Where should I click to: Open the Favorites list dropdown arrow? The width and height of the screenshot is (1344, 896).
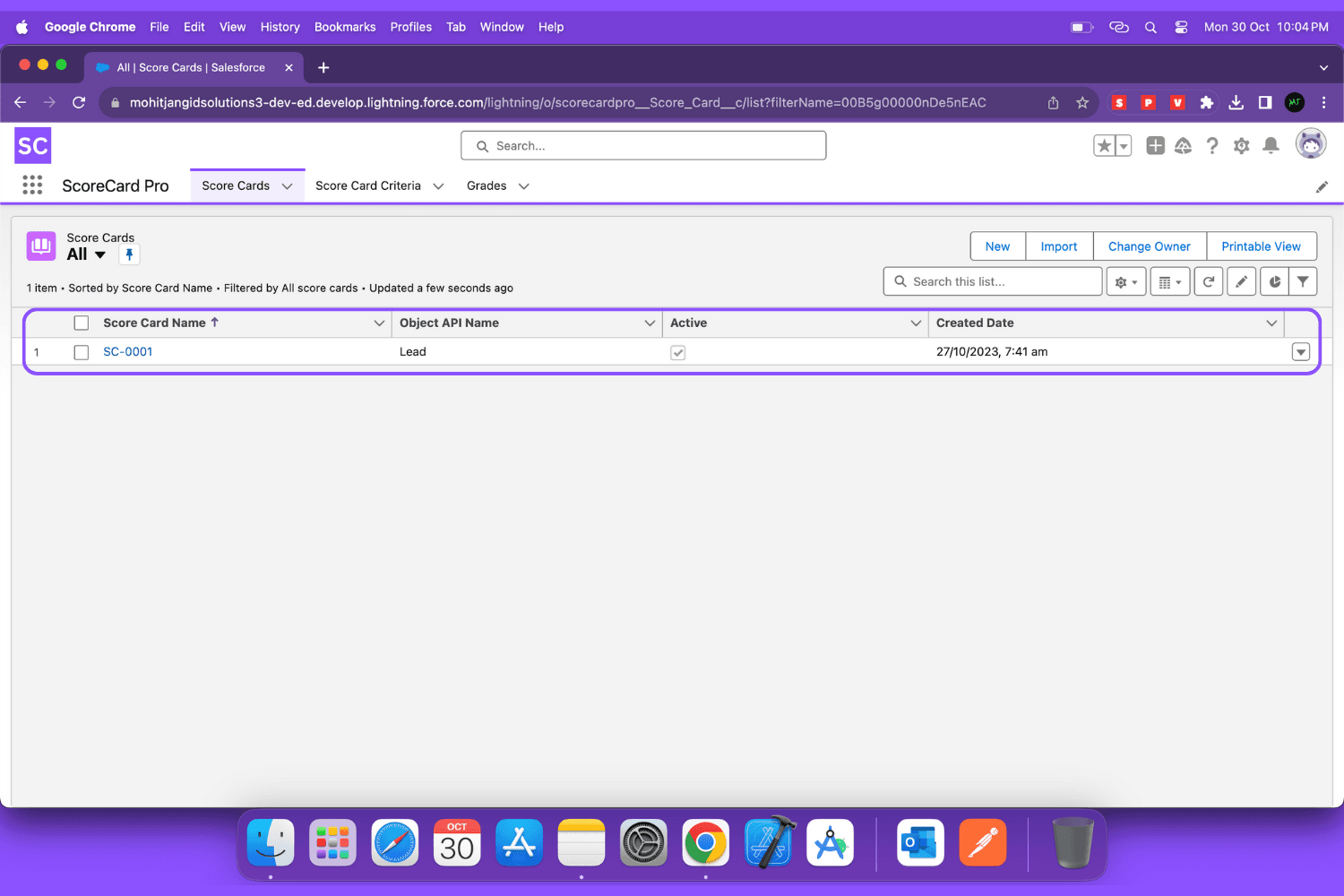[x=1124, y=146]
